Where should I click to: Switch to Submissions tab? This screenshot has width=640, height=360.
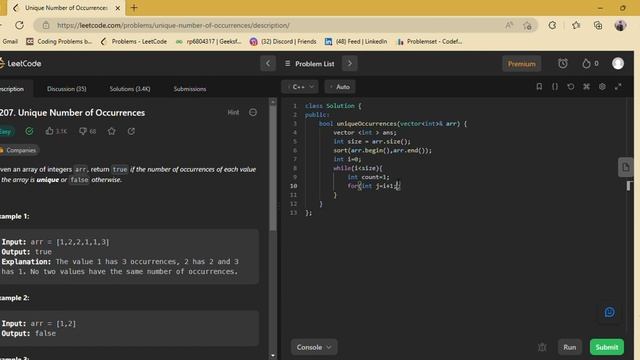(190, 89)
